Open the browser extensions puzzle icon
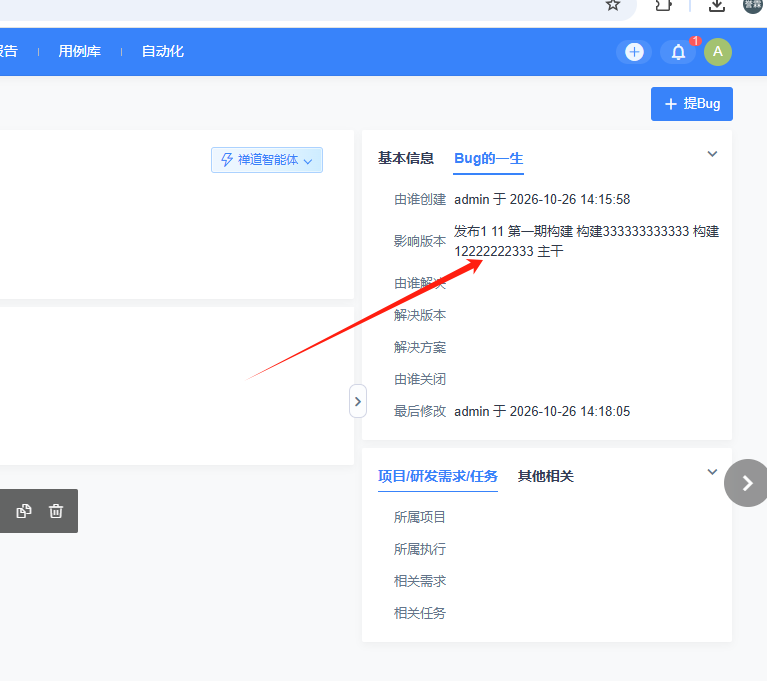The height and width of the screenshot is (681, 767). (663, 5)
